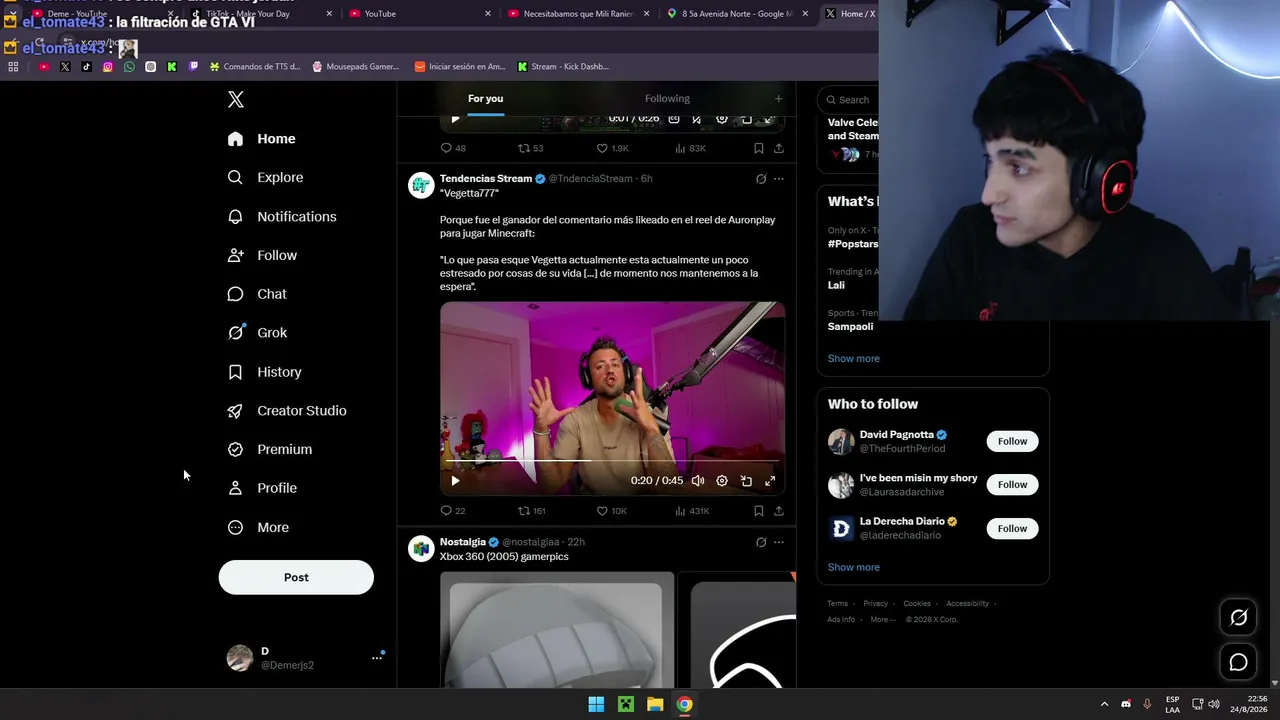
Task: Open the floating messages button
Action: 1238,662
